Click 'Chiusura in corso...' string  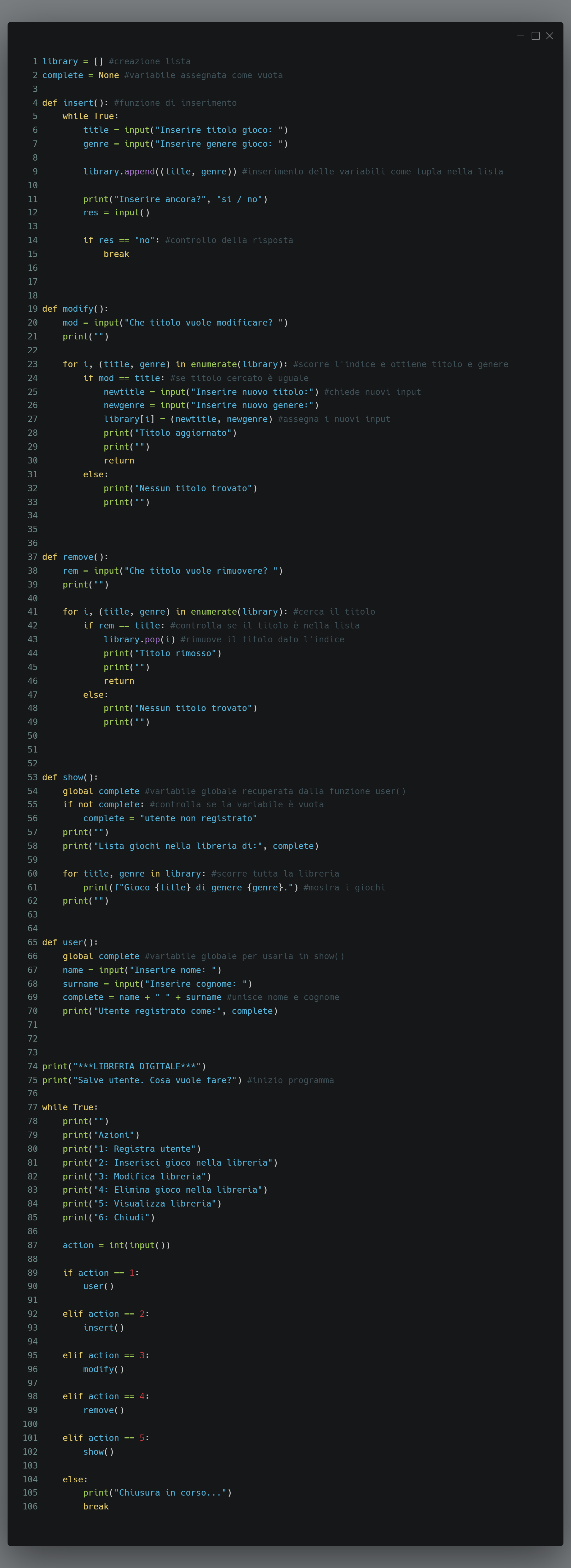click(x=170, y=1492)
